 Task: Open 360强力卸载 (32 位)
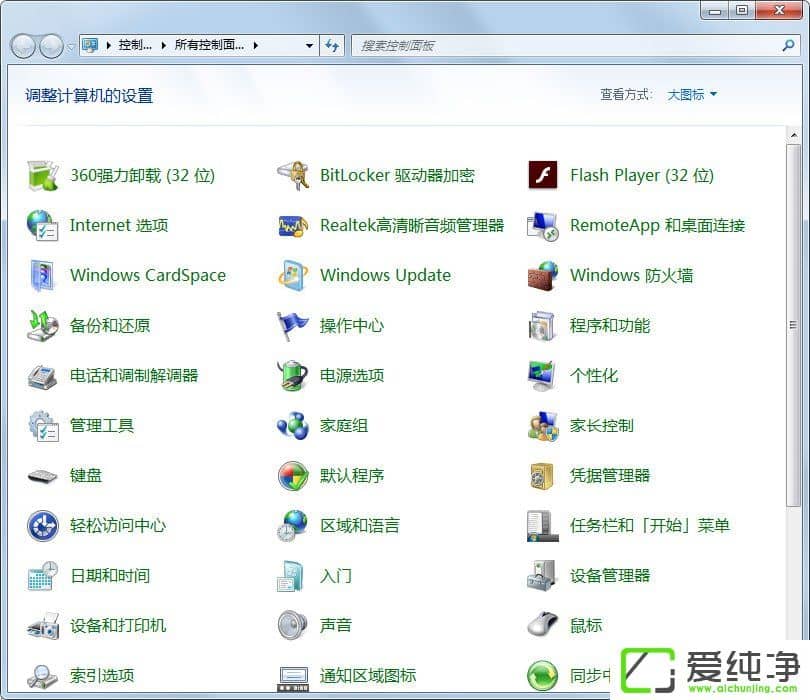pos(143,174)
